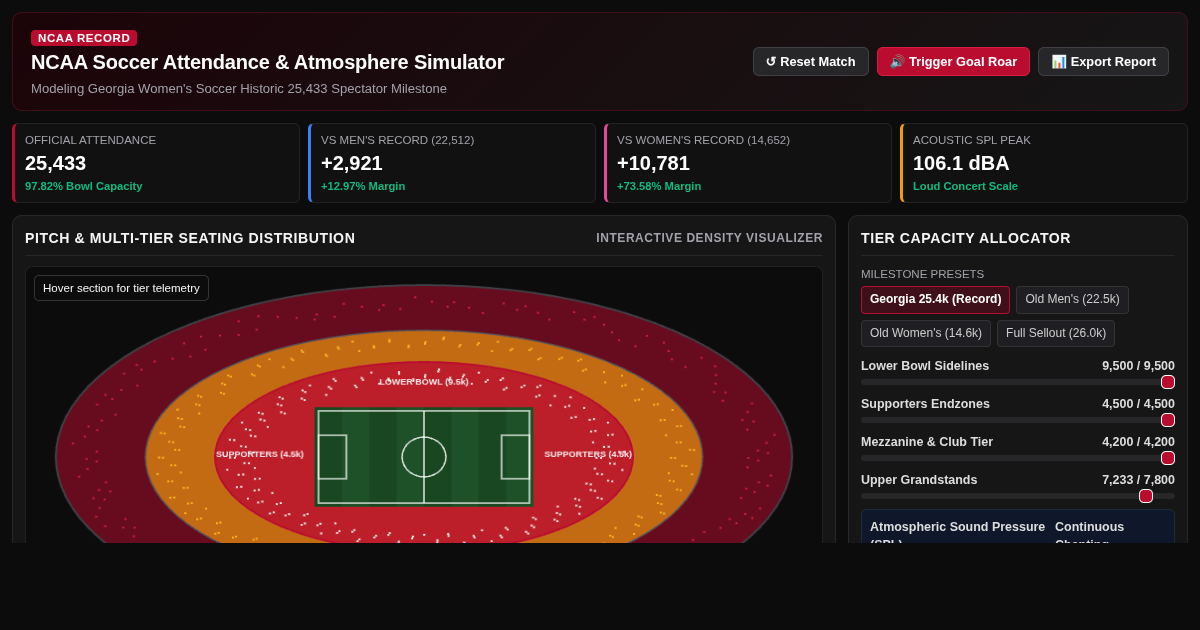Click the Interactive Density Visualizer label

click(x=709, y=238)
